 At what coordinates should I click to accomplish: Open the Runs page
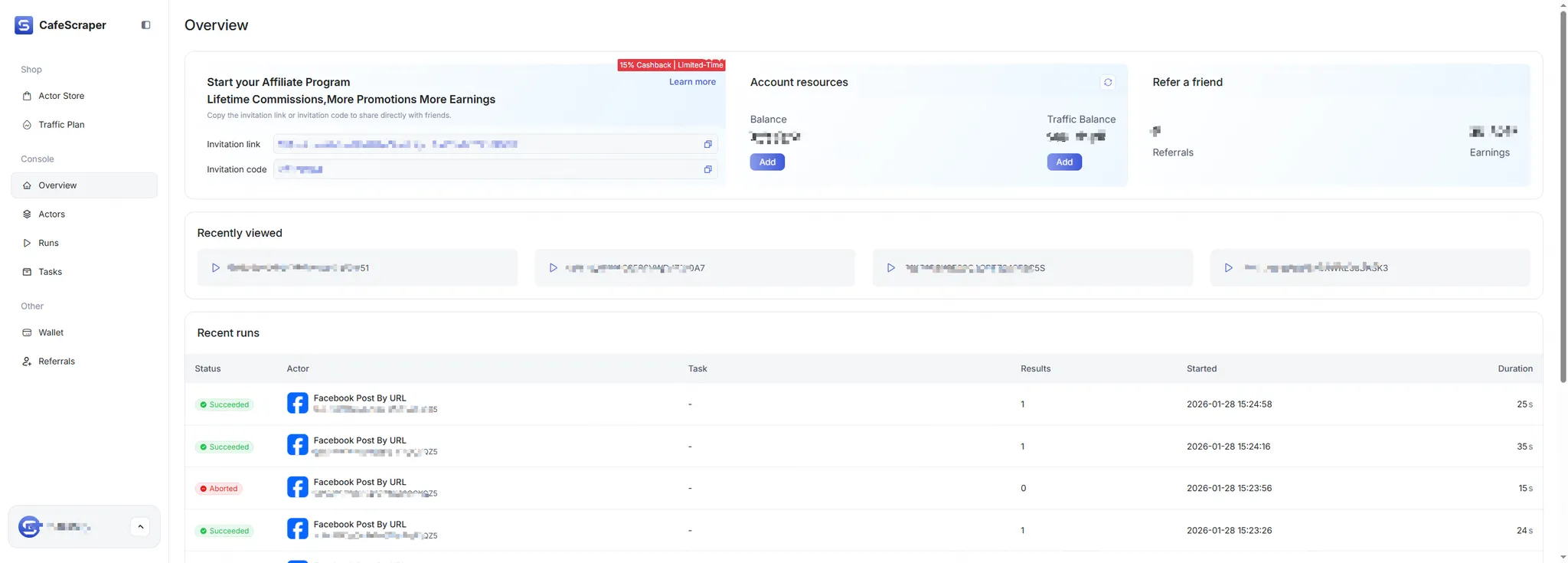(x=83, y=243)
